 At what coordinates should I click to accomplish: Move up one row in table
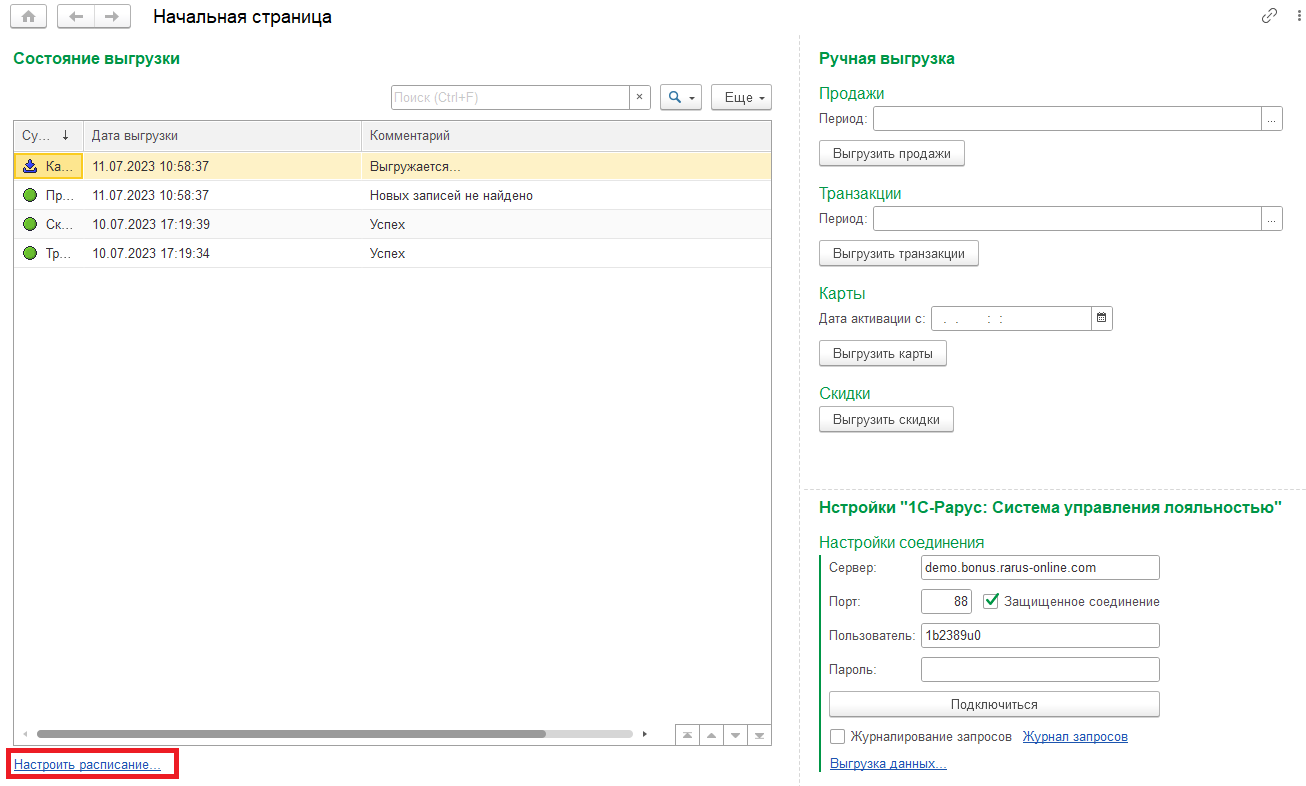[712, 735]
